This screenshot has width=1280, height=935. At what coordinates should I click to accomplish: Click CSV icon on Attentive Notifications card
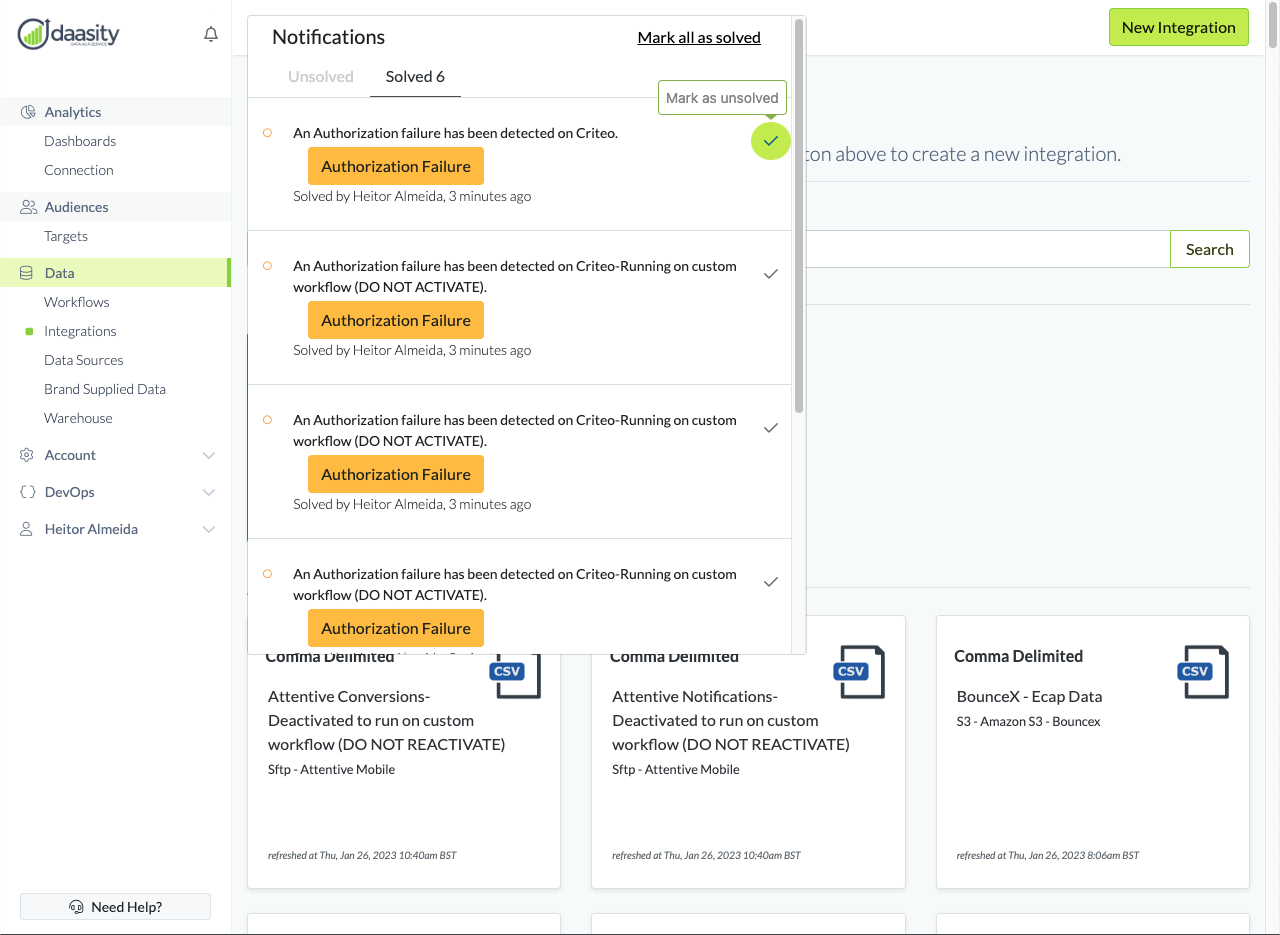[857, 671]
